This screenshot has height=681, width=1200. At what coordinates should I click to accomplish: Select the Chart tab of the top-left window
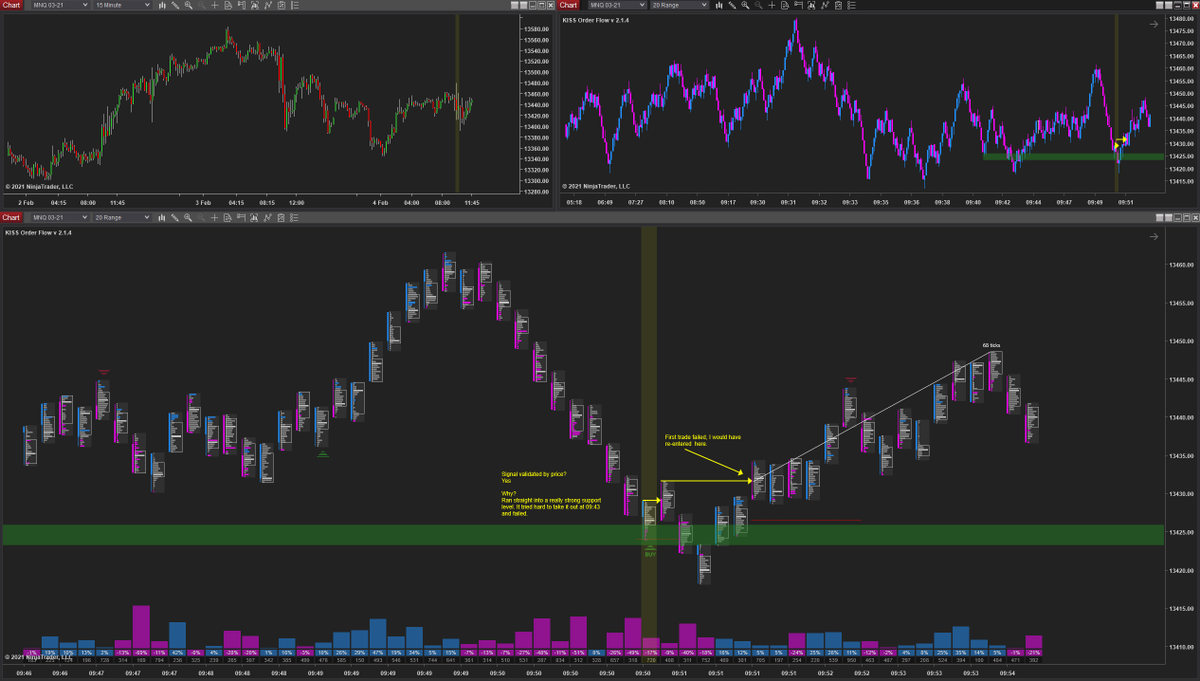11,5
